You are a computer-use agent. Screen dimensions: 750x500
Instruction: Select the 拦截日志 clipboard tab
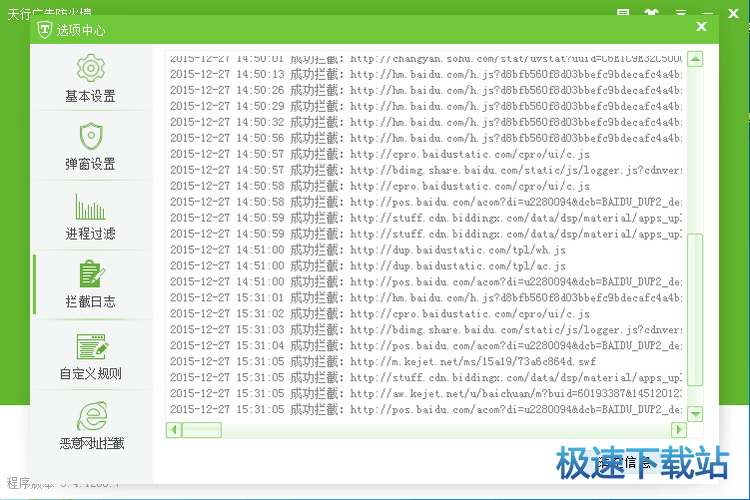[x=91, y=284]
